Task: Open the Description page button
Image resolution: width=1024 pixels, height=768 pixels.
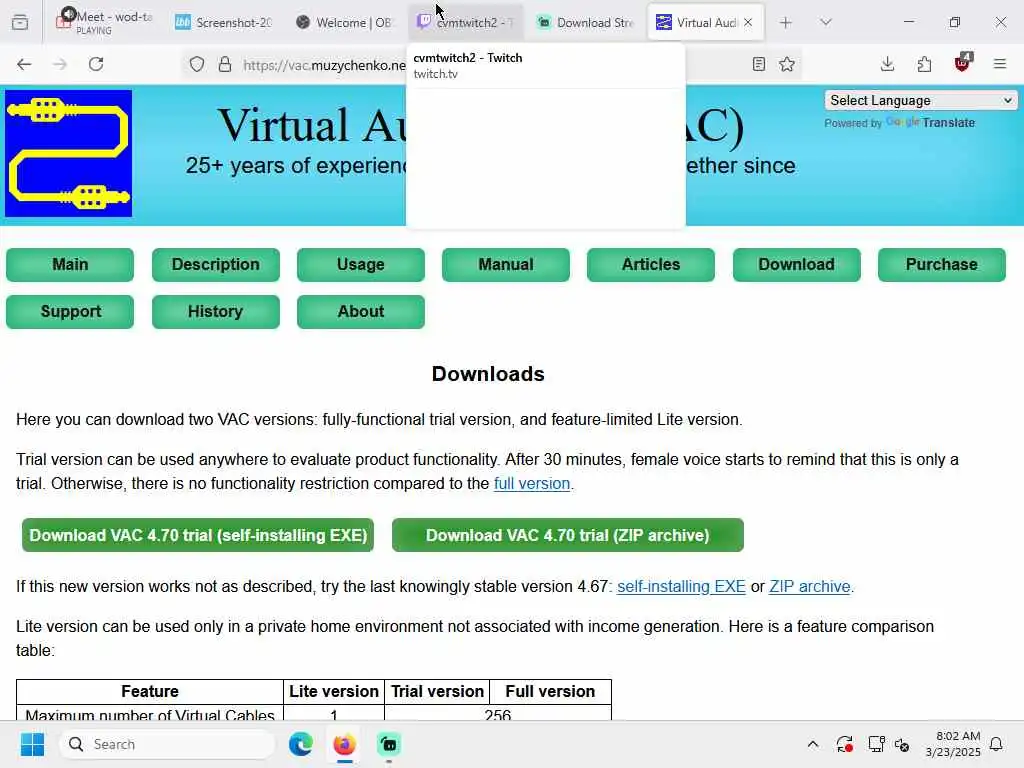Action: (216, 264)
